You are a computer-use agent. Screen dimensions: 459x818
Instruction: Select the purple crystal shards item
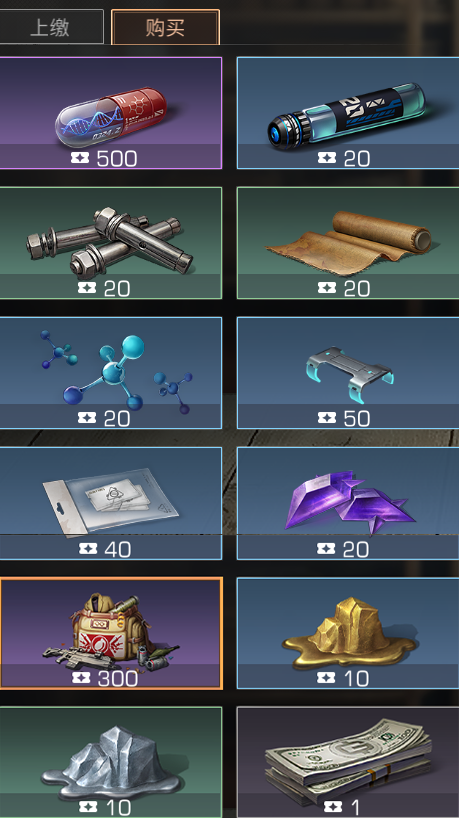348,503
